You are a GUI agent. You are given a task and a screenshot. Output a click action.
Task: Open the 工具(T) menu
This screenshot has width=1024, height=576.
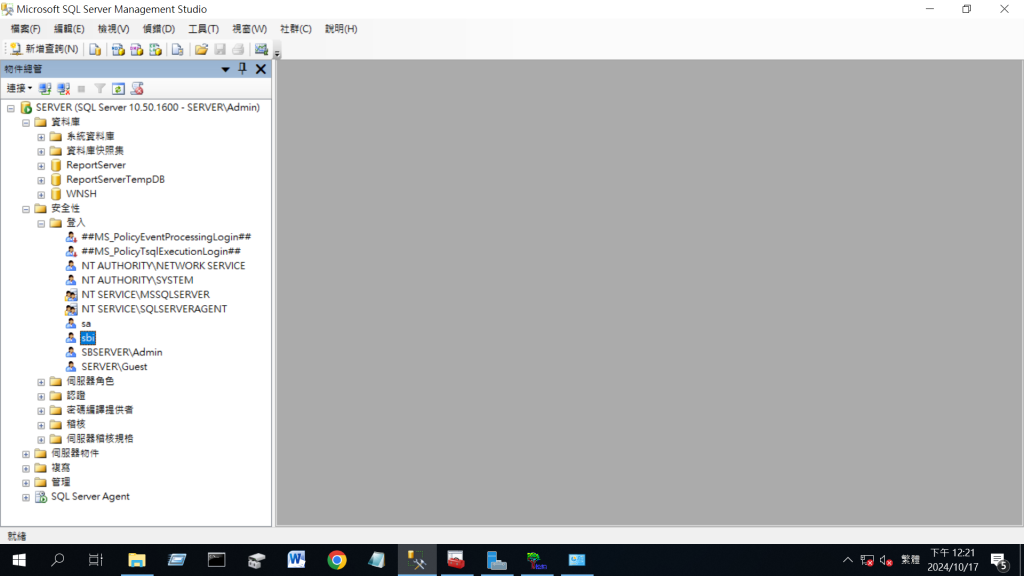(x=203, y=29)
